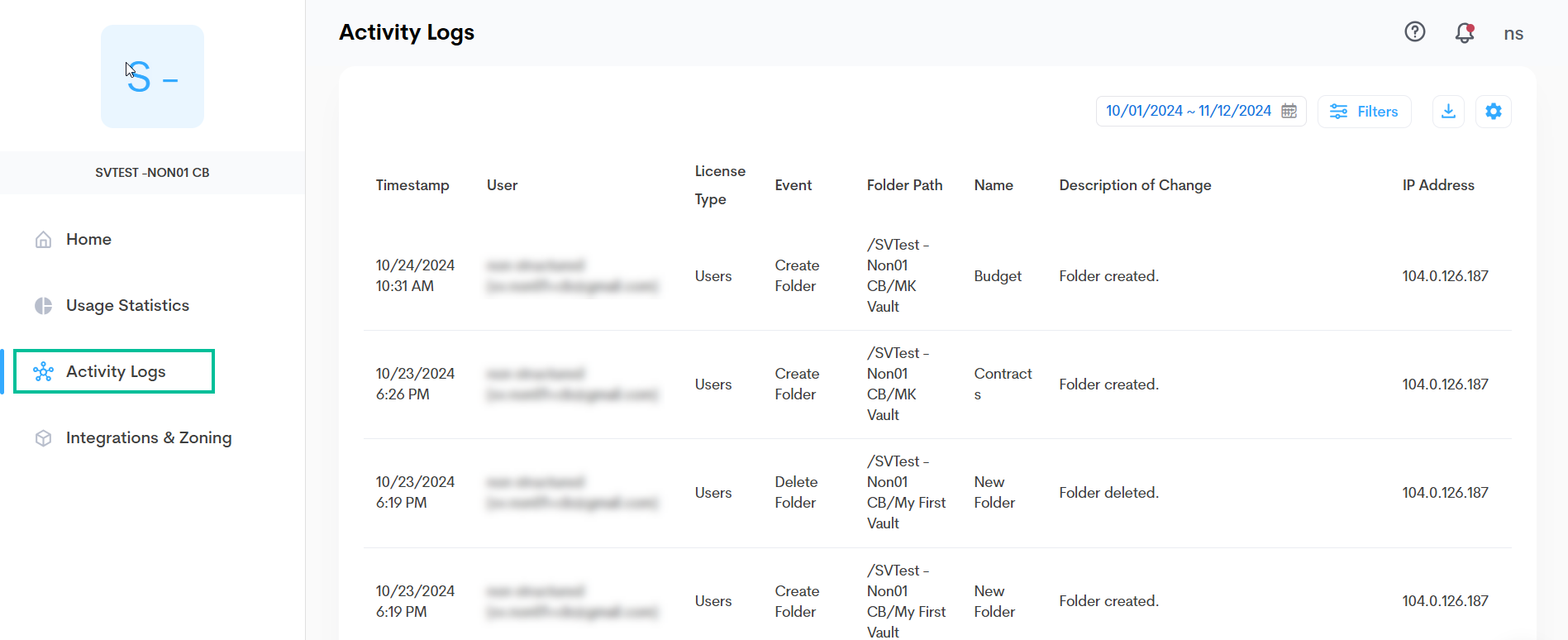Open Usage Statistics page
The image size is (1568, 640).
pyautogui.click(x=127, y=305)
